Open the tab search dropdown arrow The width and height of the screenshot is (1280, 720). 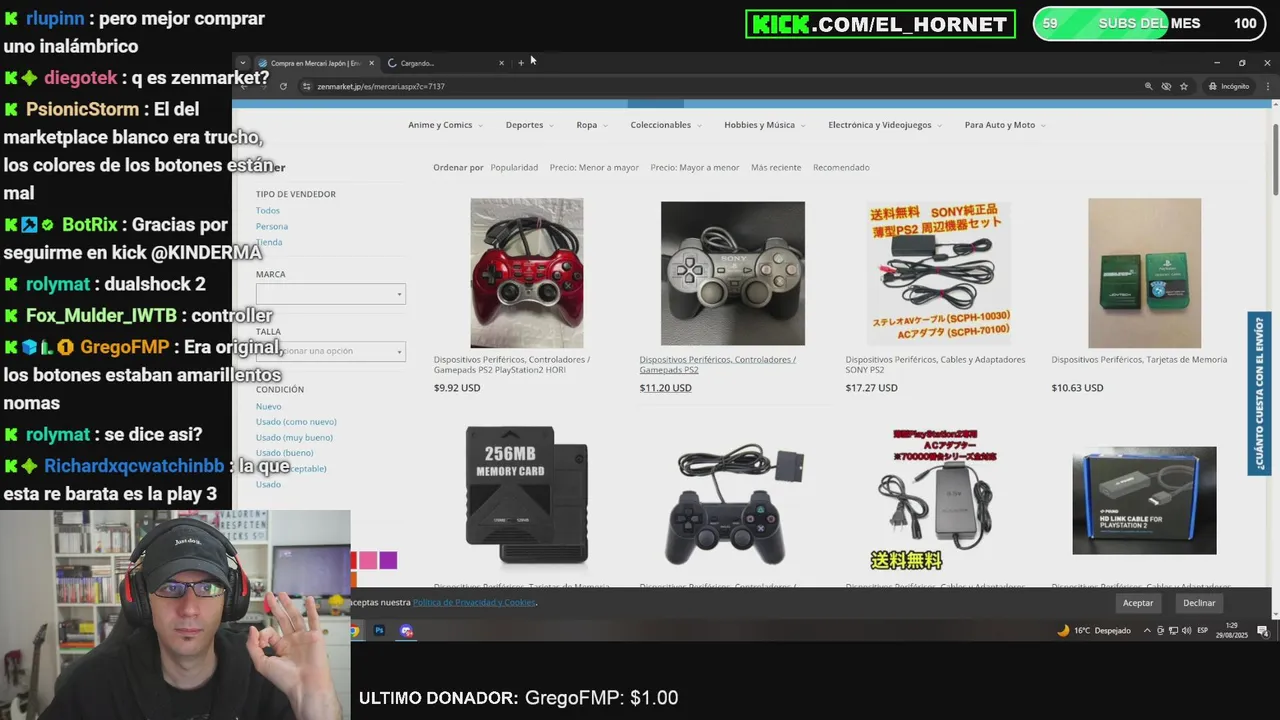tap(242, 63)
